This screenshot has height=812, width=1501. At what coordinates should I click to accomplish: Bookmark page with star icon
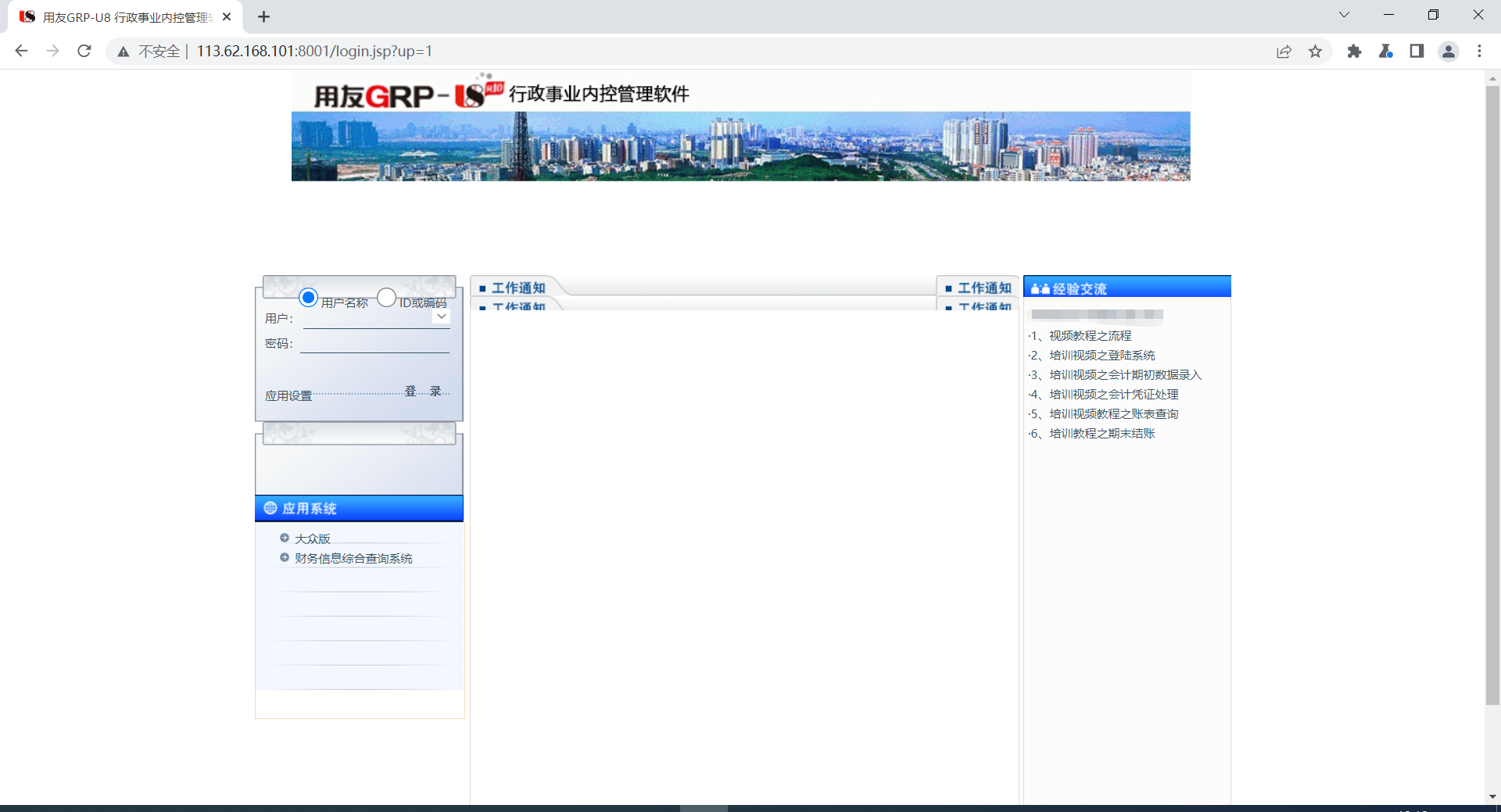click(x=1315, y=51)
